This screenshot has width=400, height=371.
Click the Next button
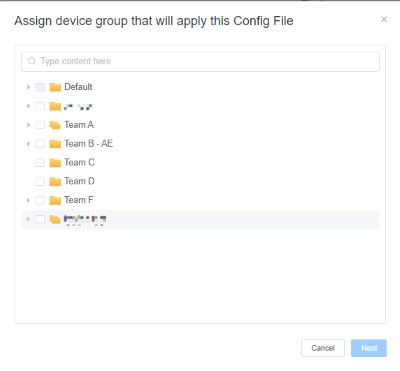coord(369,348)
